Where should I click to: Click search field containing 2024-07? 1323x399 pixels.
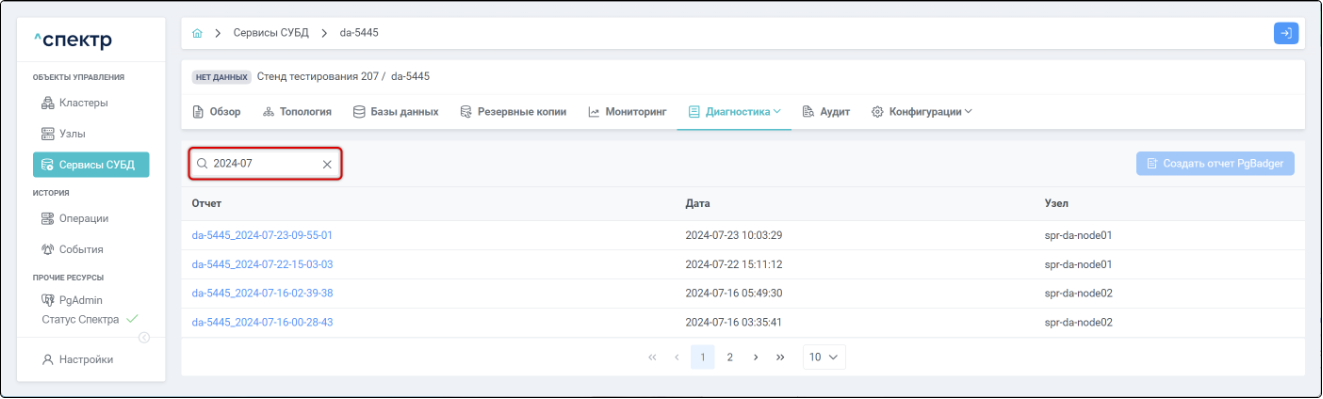click(x=266, y=163)
